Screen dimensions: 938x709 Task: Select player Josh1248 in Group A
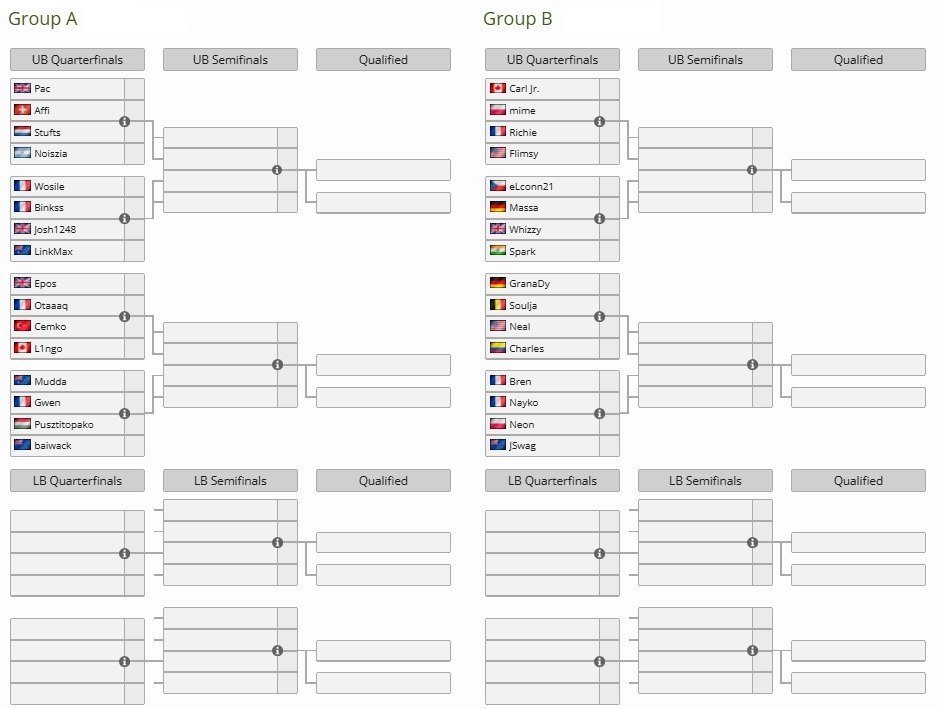tap(55, 229)
